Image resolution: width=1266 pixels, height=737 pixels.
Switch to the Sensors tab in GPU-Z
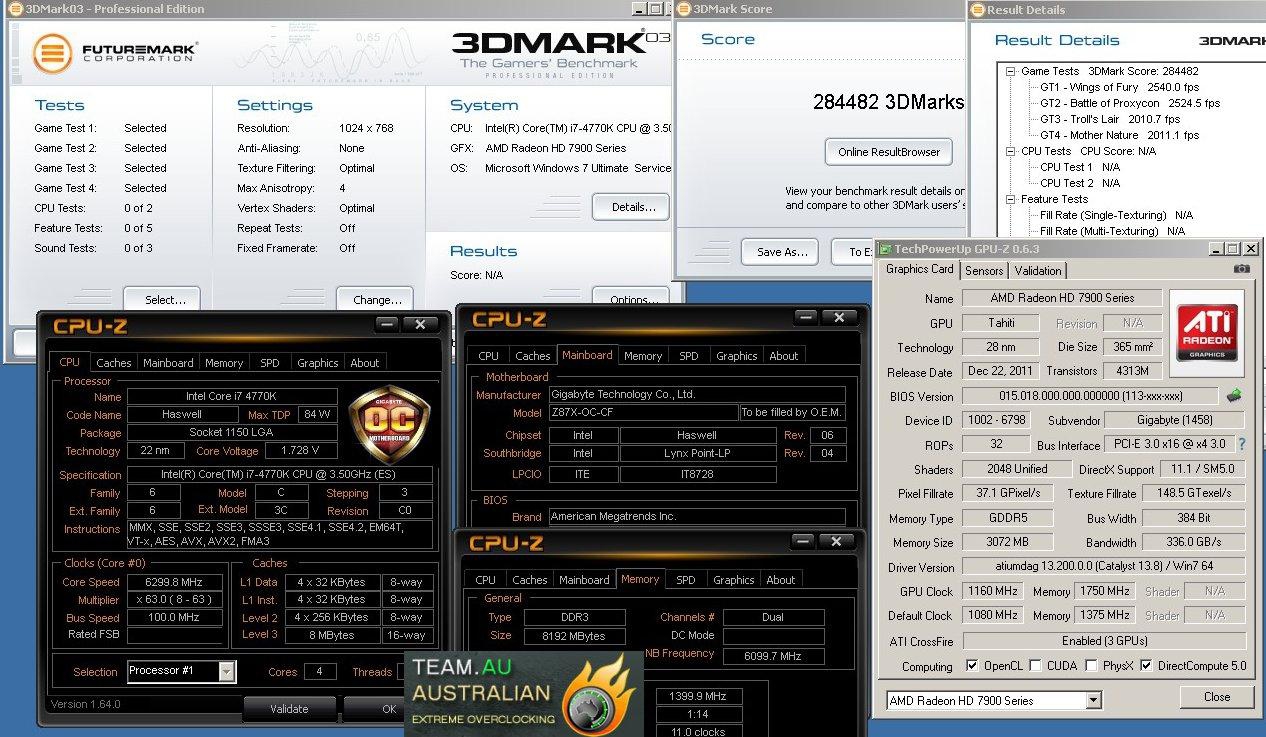pyautogui.click(x=984, y=271)
